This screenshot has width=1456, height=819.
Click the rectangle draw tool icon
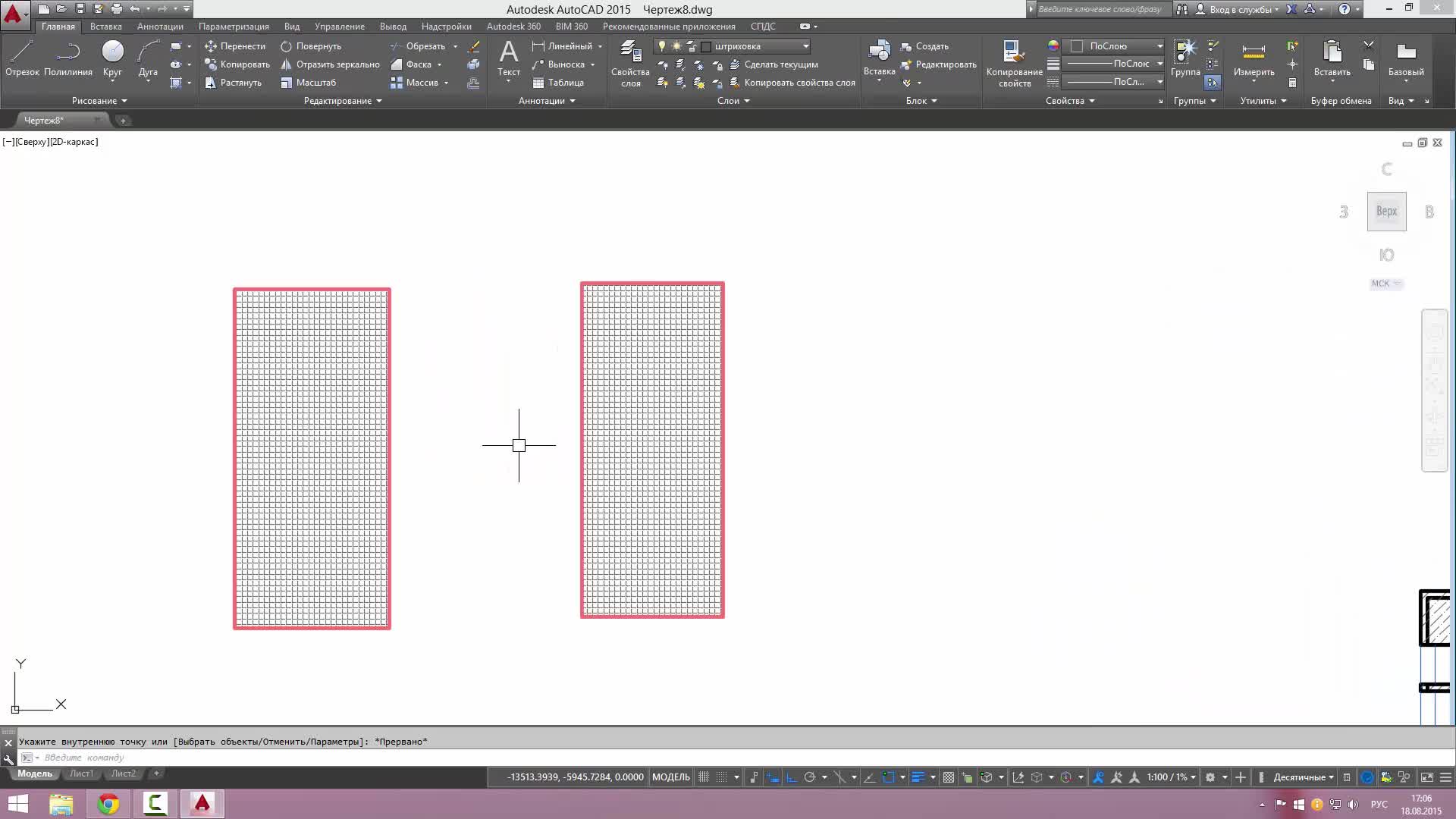click(x=176, y=46)
